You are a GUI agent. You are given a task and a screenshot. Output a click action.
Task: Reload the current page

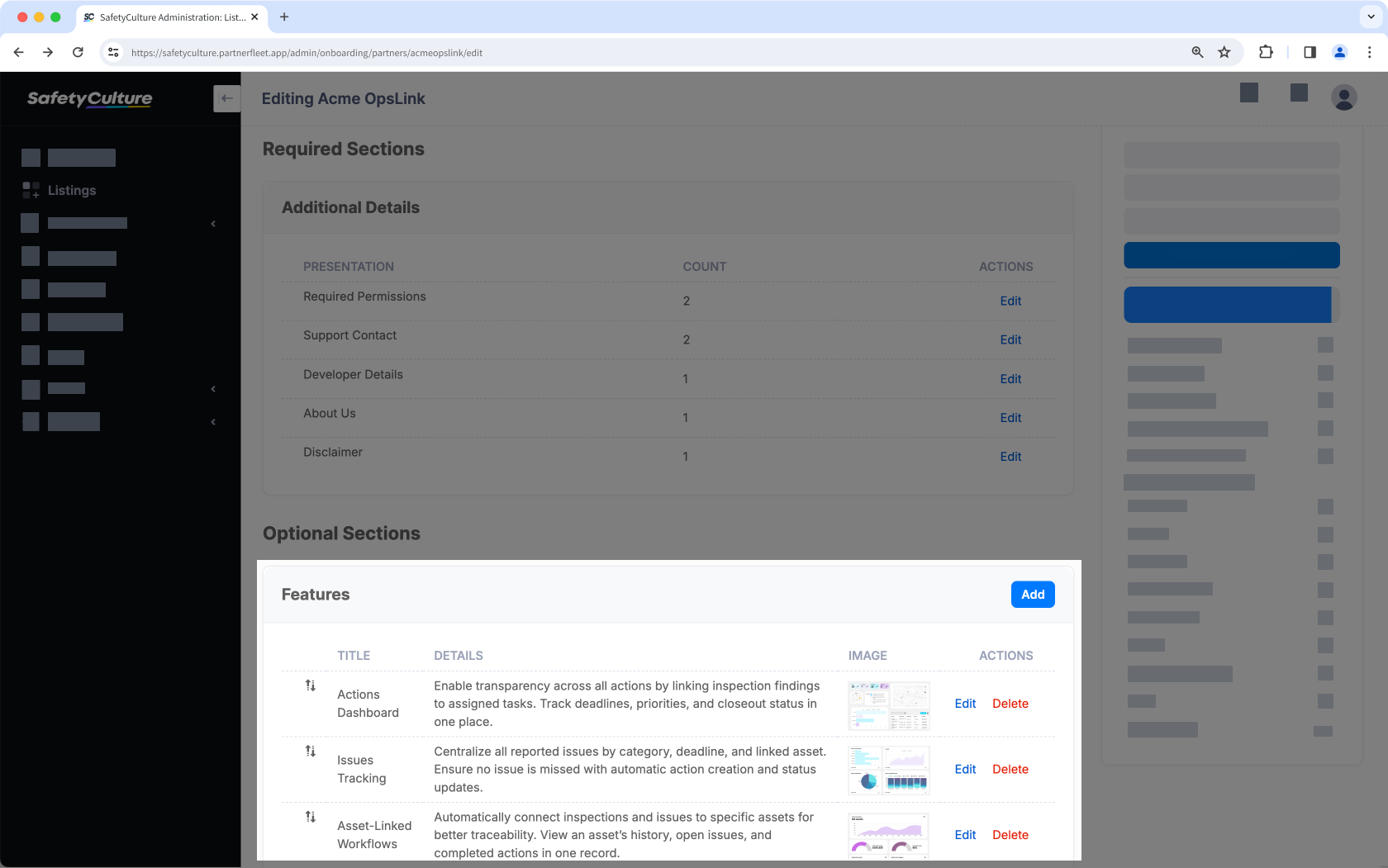click(78, 52)
